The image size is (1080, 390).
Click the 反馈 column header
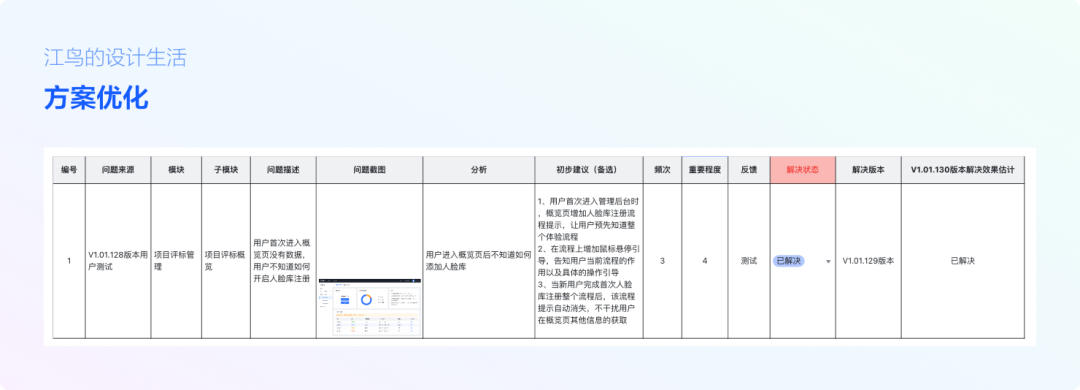tap(749, 170)
